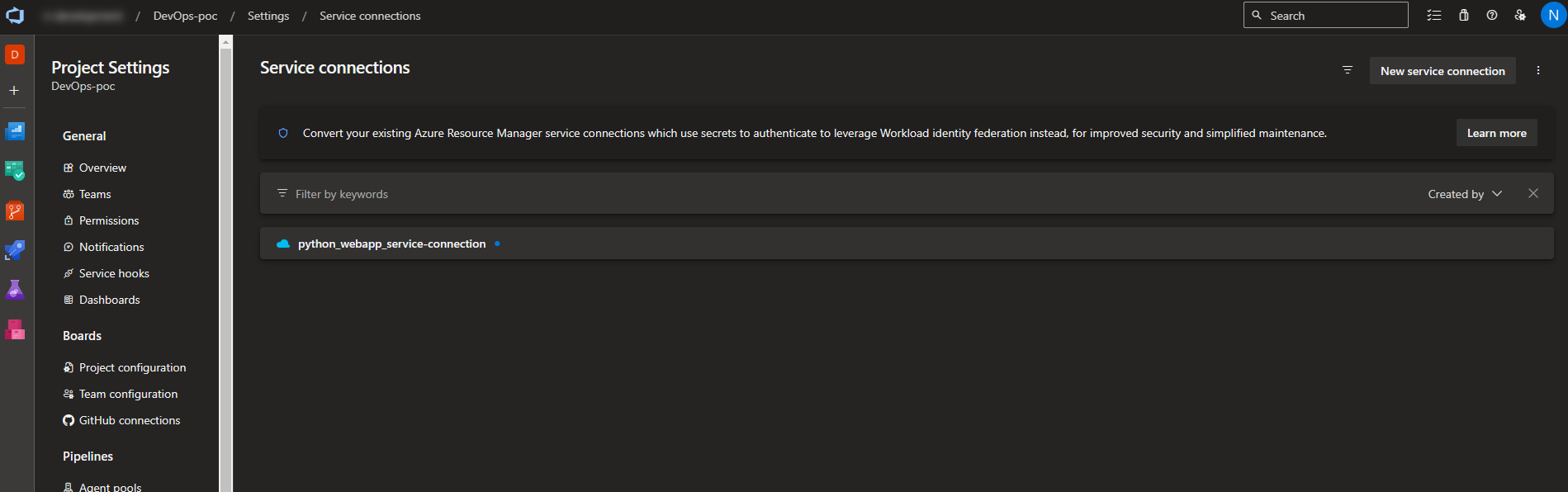Expand the Created by dropdown
Viewport: 1568px width, 492px height.
tap(1465, 194)
